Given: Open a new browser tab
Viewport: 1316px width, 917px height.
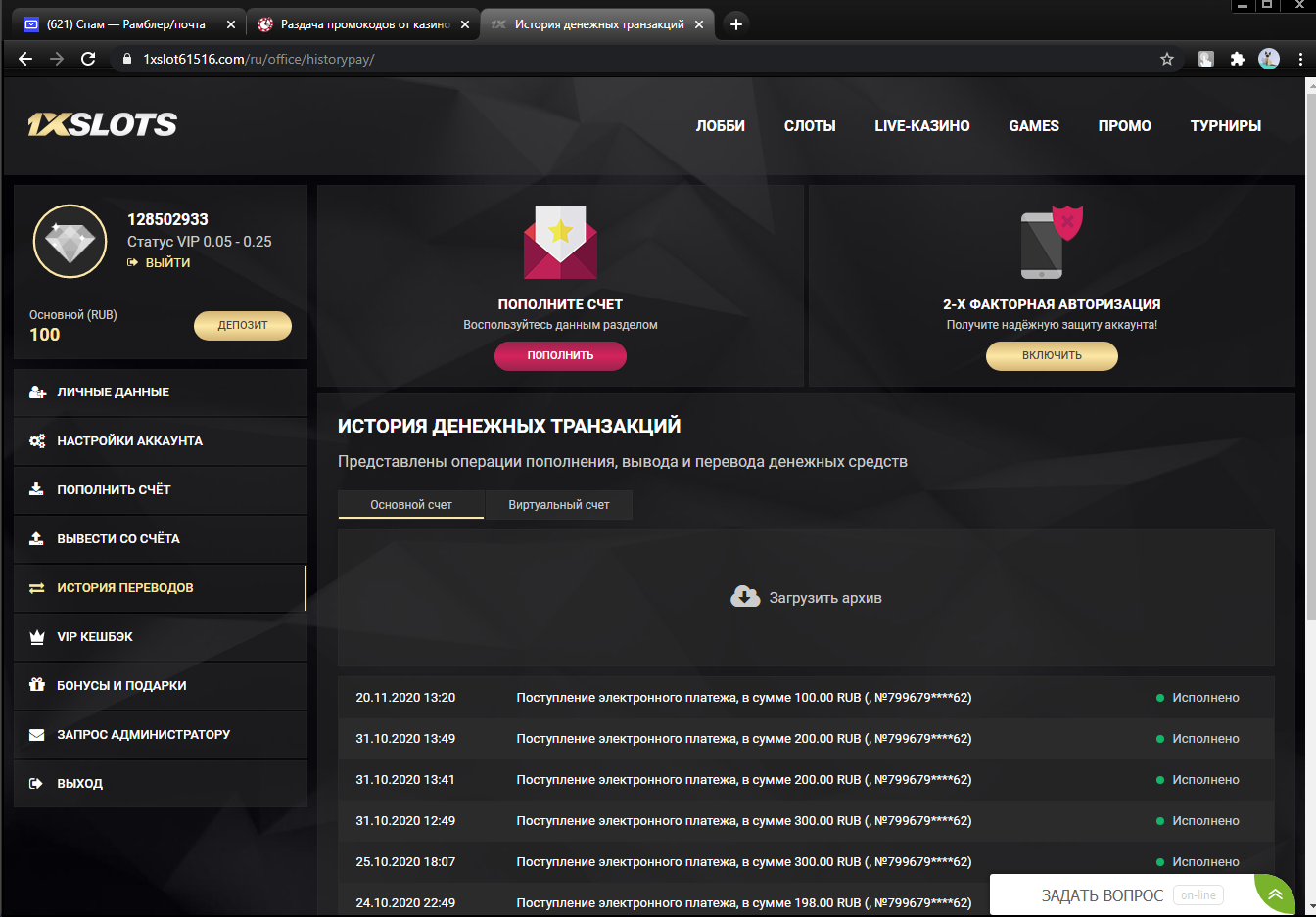Looking at the screenshot, I should pos(736,24).
